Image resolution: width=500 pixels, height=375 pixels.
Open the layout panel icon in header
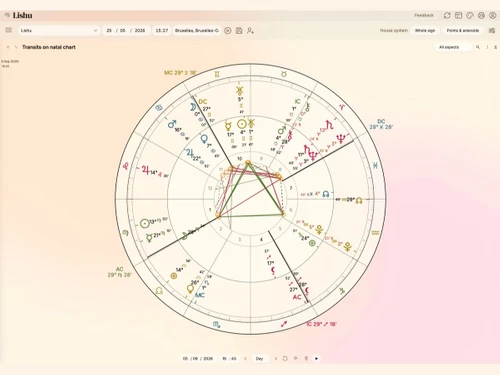[458, 15]
